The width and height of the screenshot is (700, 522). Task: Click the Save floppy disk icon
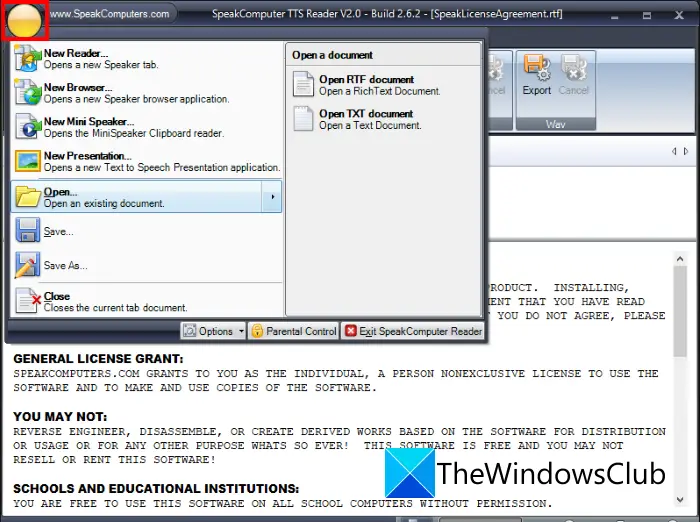pyautogui.click(x=28, y=230)
